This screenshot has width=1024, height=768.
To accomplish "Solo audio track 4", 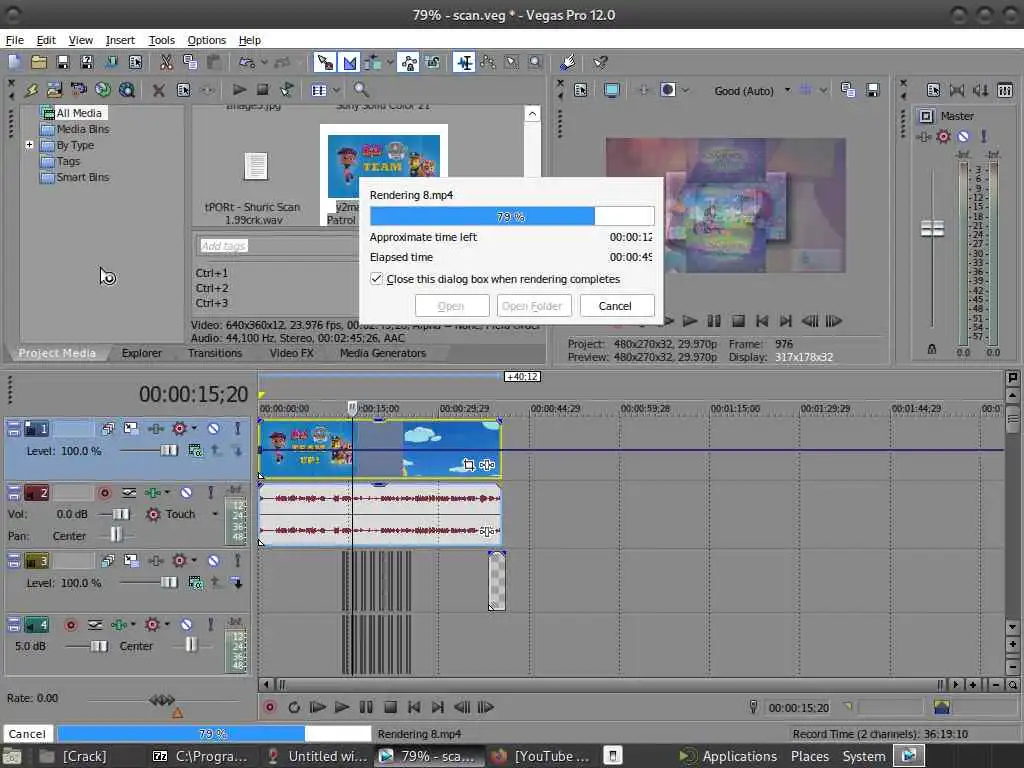I will click(210, 625).
